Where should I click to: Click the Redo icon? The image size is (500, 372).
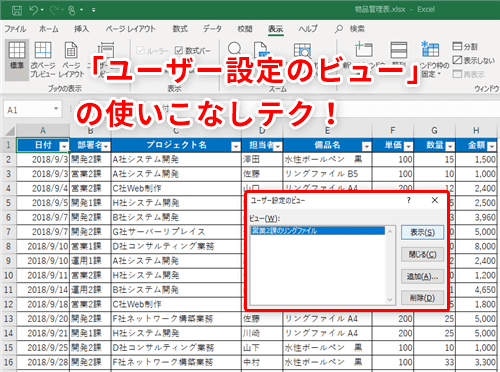point(54,10)
